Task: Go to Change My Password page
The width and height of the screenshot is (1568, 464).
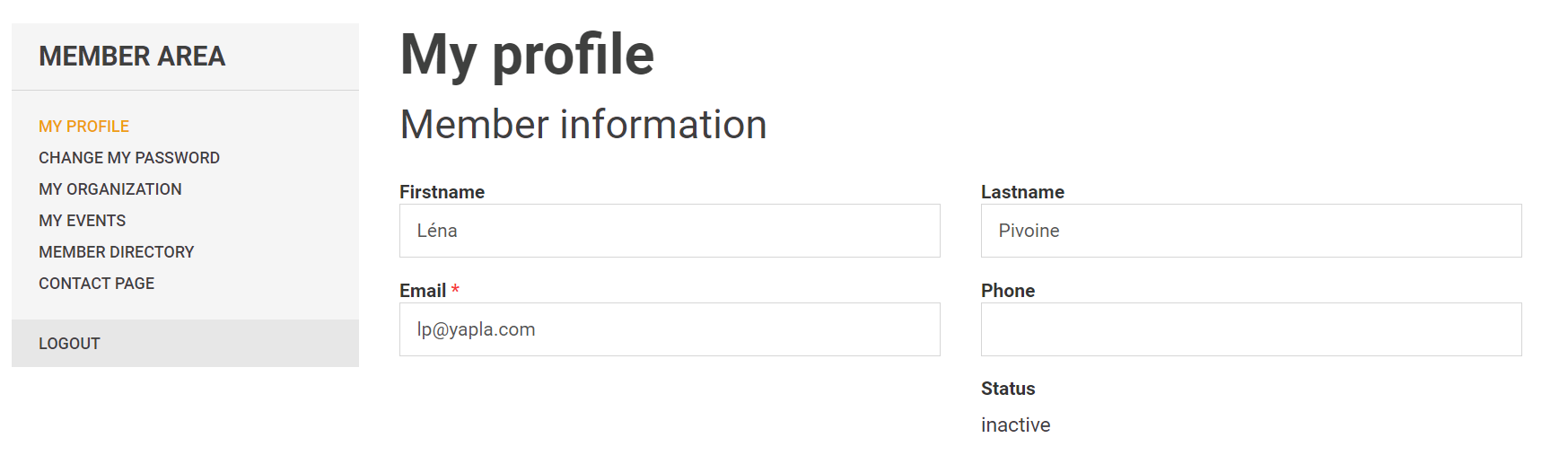Action: tap(128, 158)
